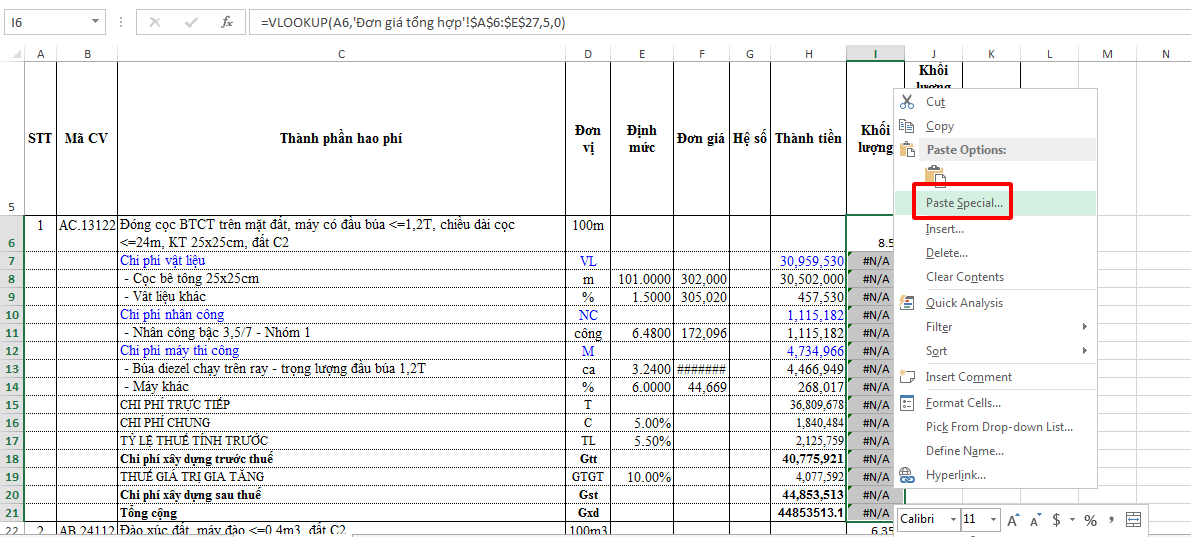Select column C header
Image resolution: width=1191 pixels, height=537 pixels.
click(x=341, y=54)
